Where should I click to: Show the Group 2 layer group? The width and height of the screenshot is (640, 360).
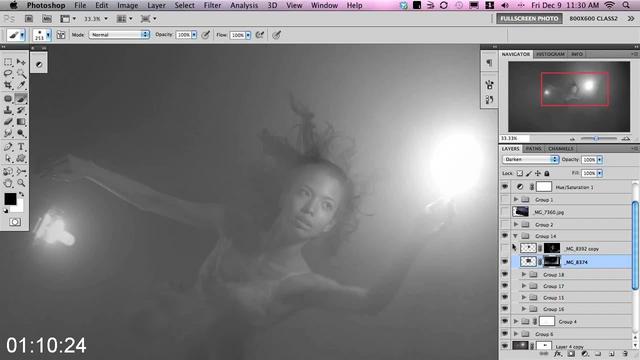click(505, 224)
